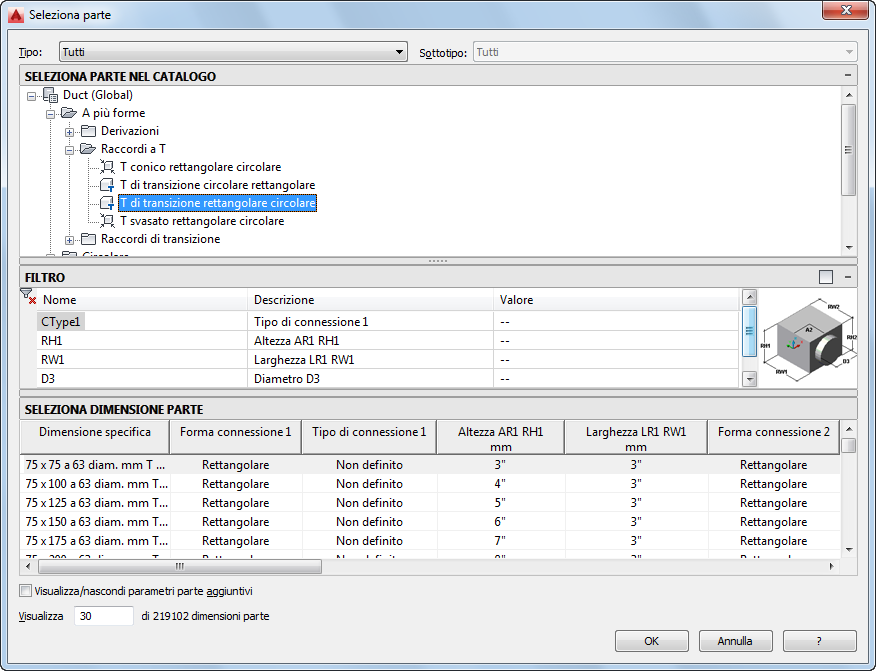
Task: Click the T svasato rettangolare circolare part icon
Action: coord(107,221)
